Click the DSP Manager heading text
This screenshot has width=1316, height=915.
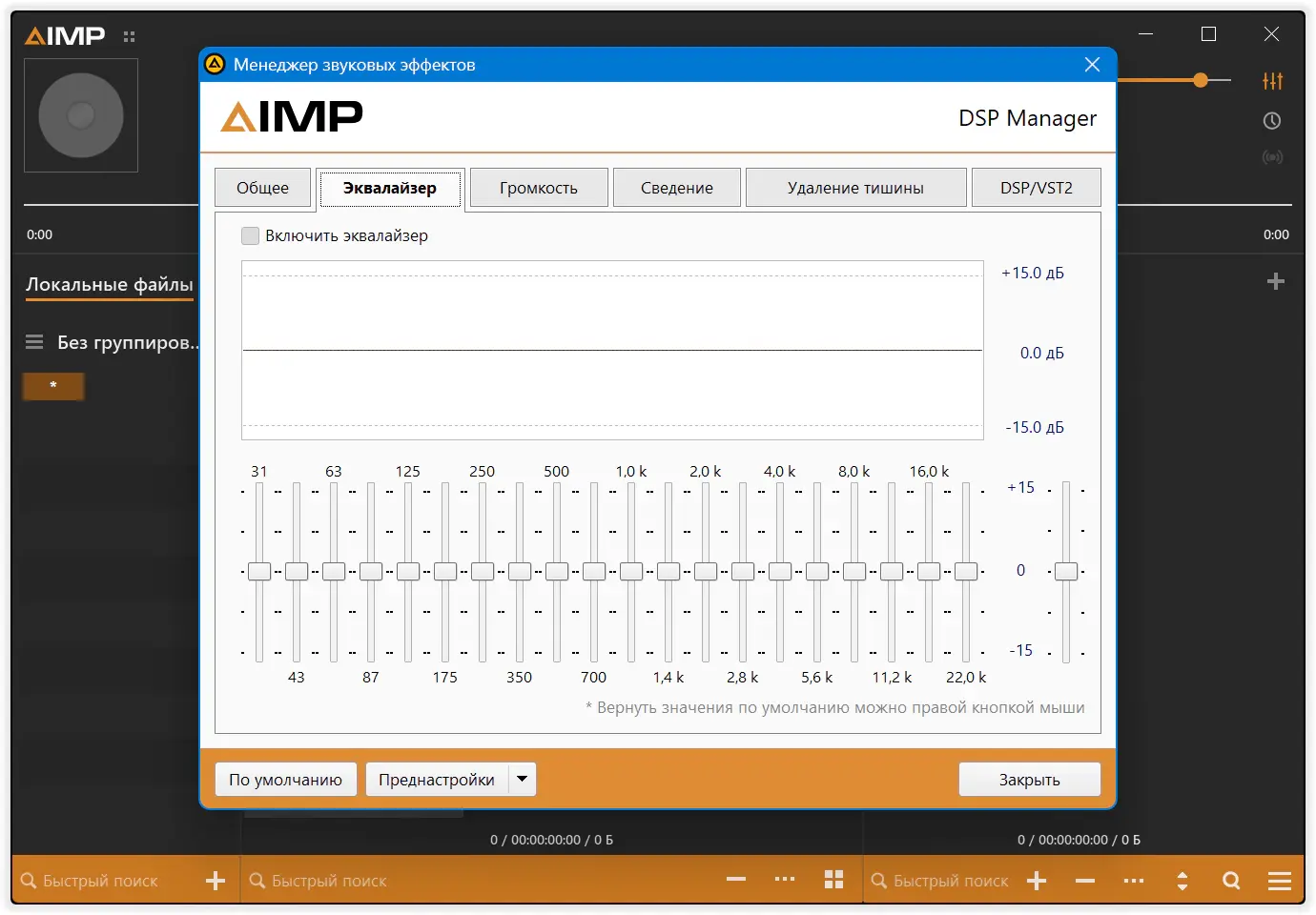(1028, 118)
